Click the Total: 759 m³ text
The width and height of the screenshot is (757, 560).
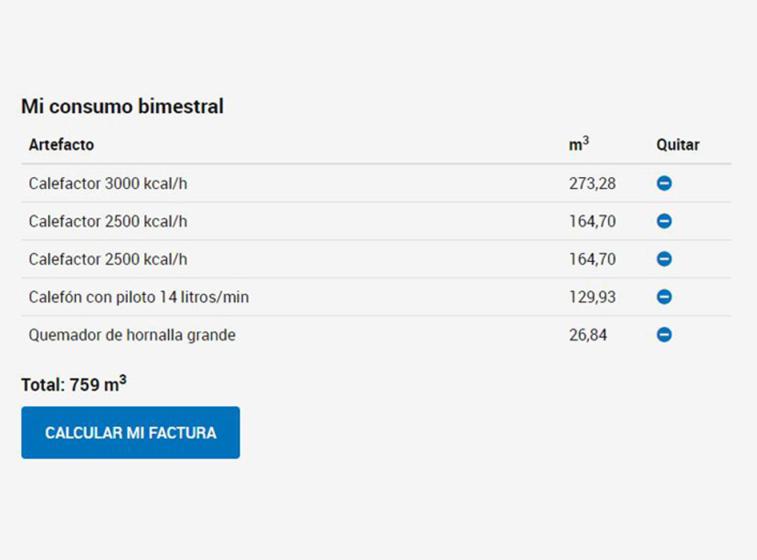pos(74,384)
